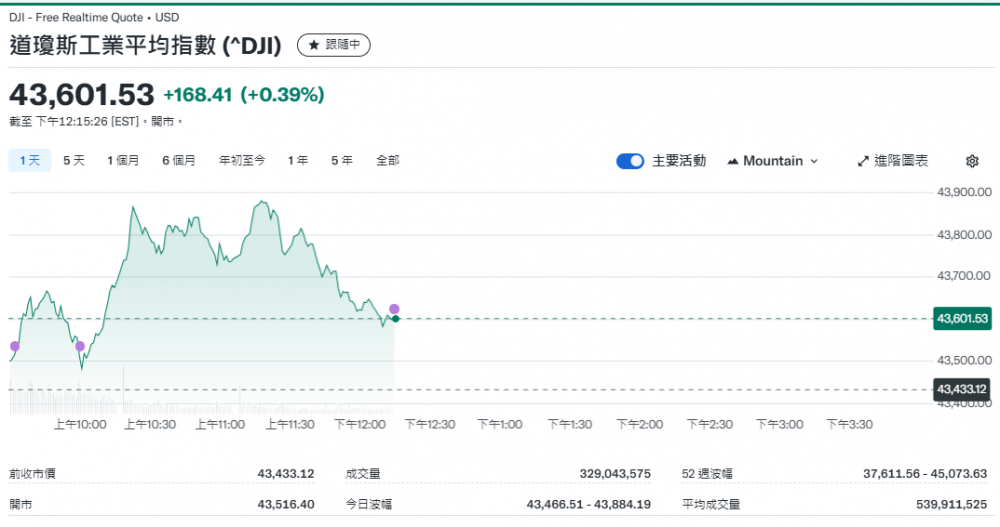
Task: Click the purple event marker above the latest price
Action: coord(394,308)
